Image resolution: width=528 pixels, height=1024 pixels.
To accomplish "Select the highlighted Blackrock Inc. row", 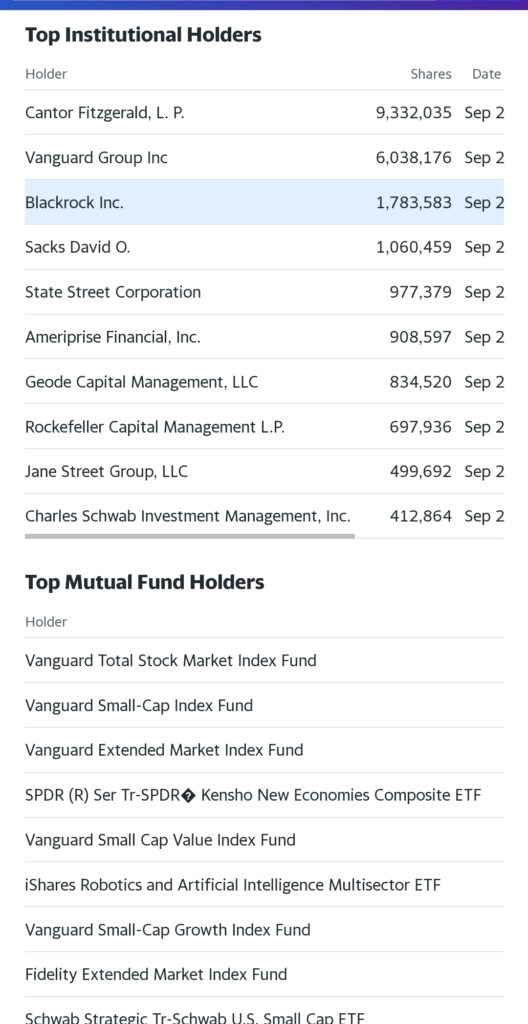I will [264, 202].
